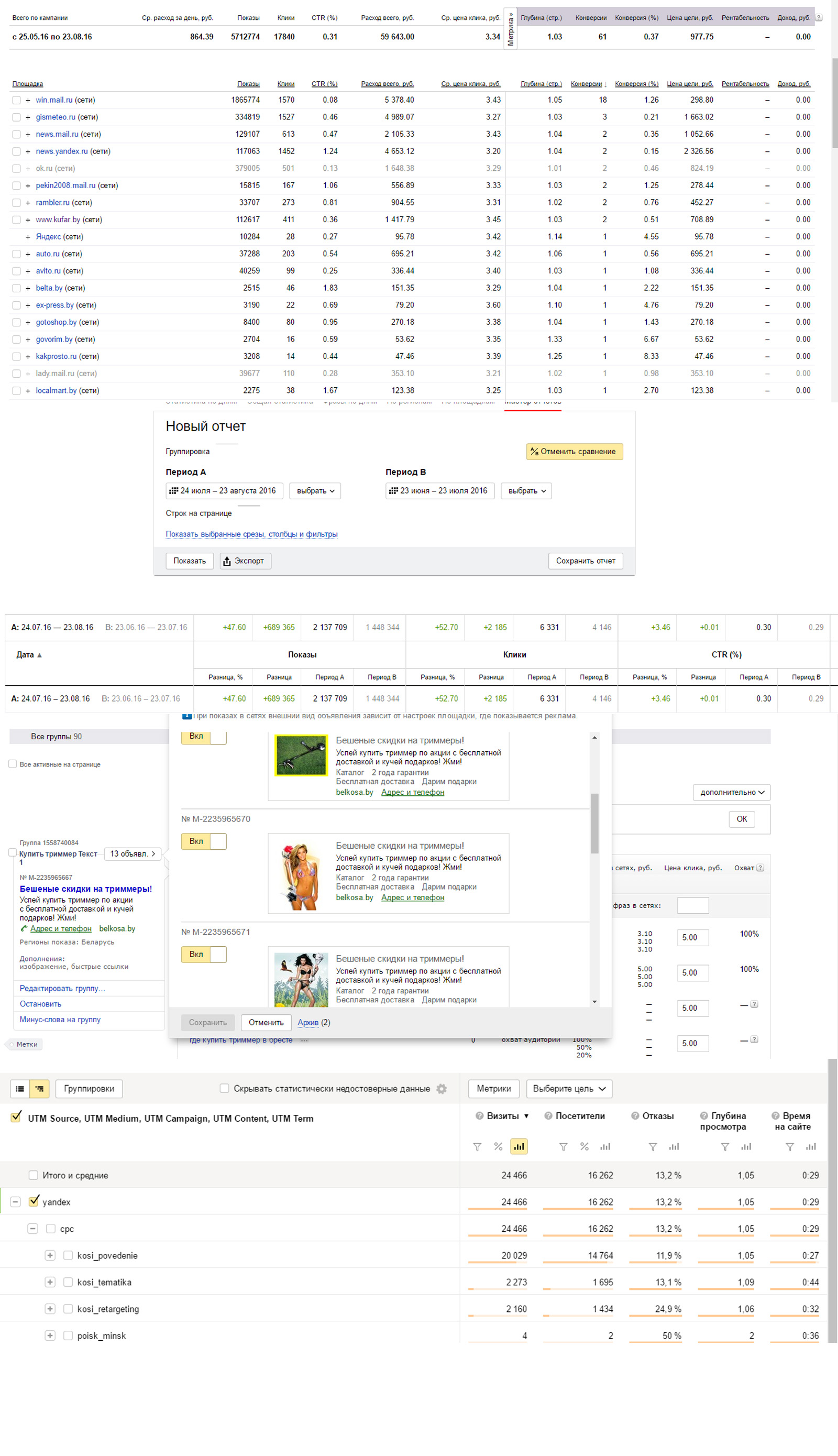Click chart icon under Время на сайте
This screenshot has height=1456, width=838.
click(811, 1146)
